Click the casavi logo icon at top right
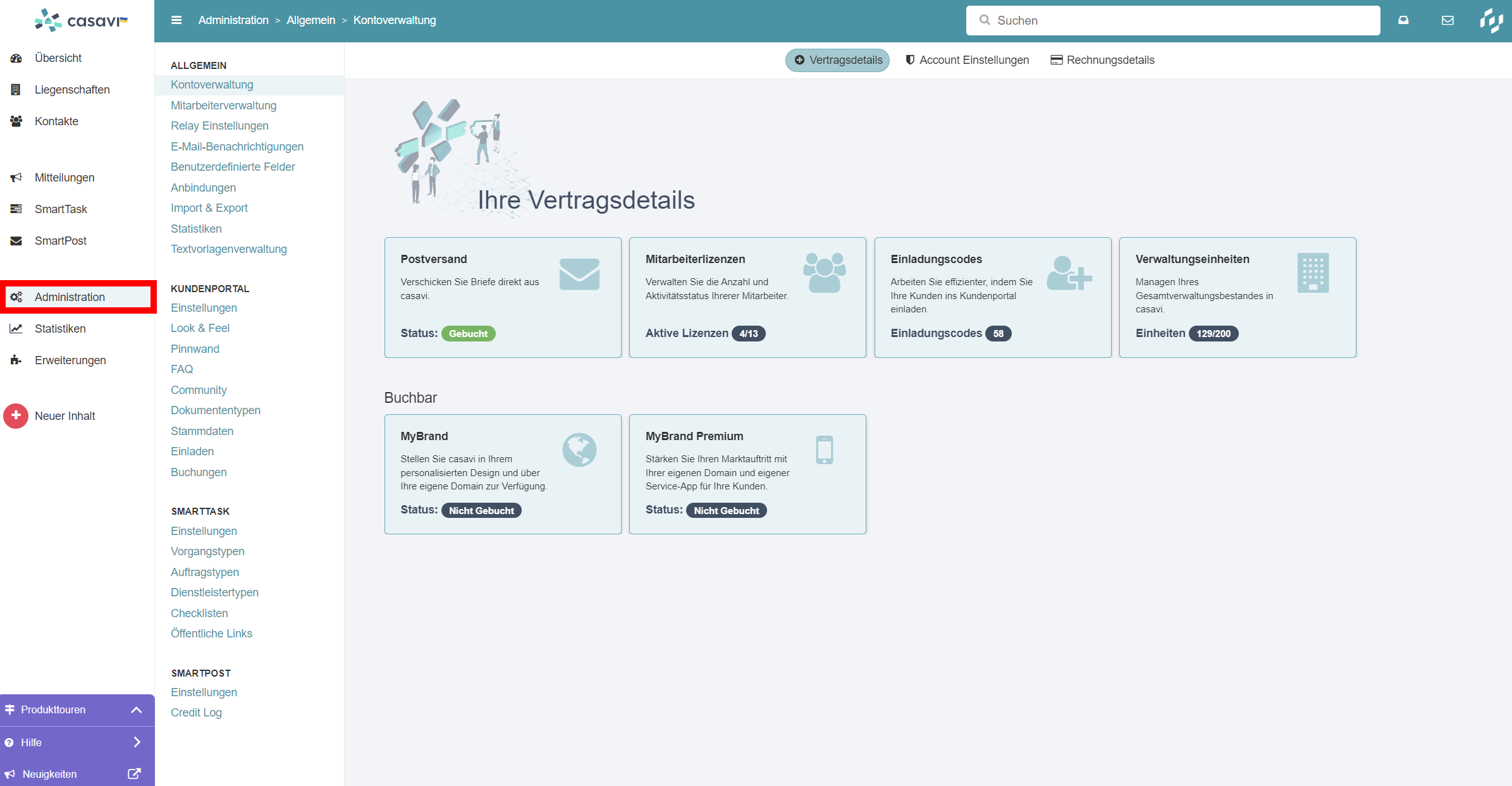1512x786 pixels. [1491, 20]
